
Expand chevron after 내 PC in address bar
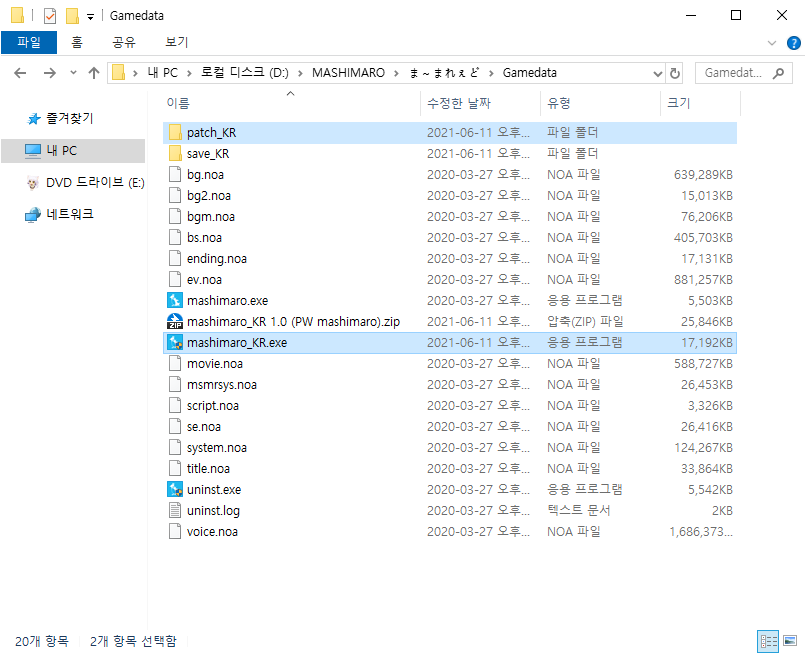click(x=189, y=74)
